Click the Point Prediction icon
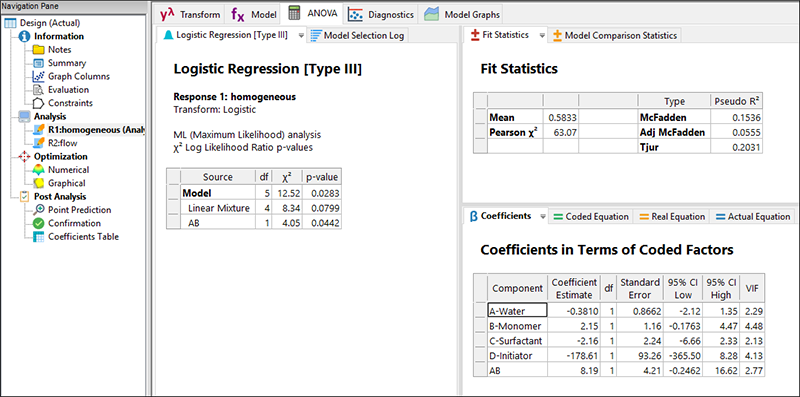This screenshot has height=397, width=800. tap(39, 210)
